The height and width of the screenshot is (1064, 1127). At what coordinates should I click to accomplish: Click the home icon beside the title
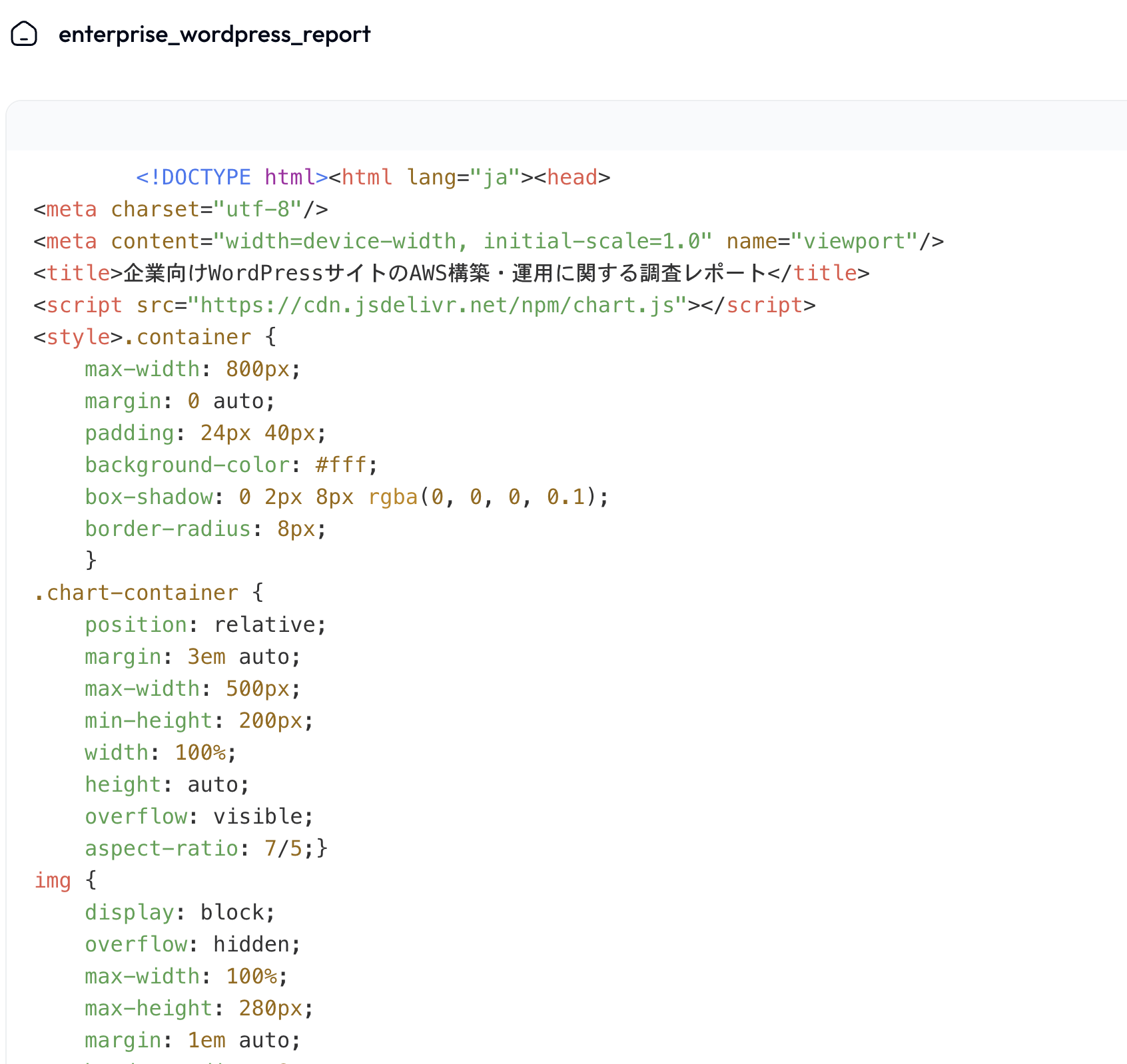[24, 34]
